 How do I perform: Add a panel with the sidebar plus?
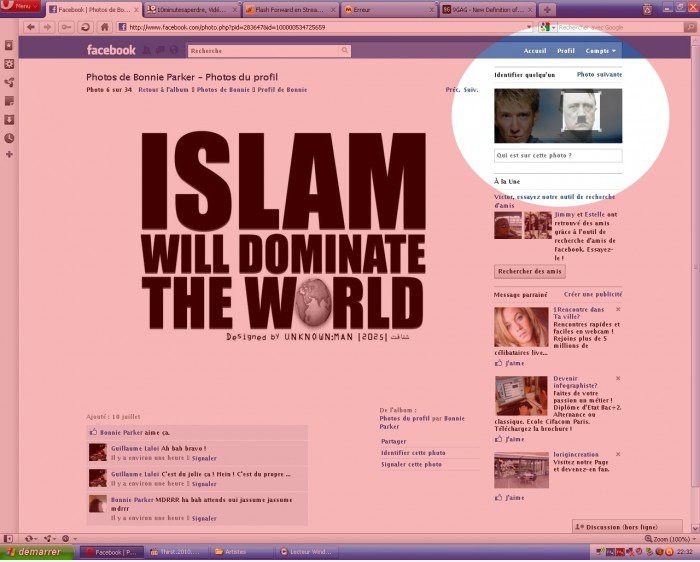click(9, 154)
